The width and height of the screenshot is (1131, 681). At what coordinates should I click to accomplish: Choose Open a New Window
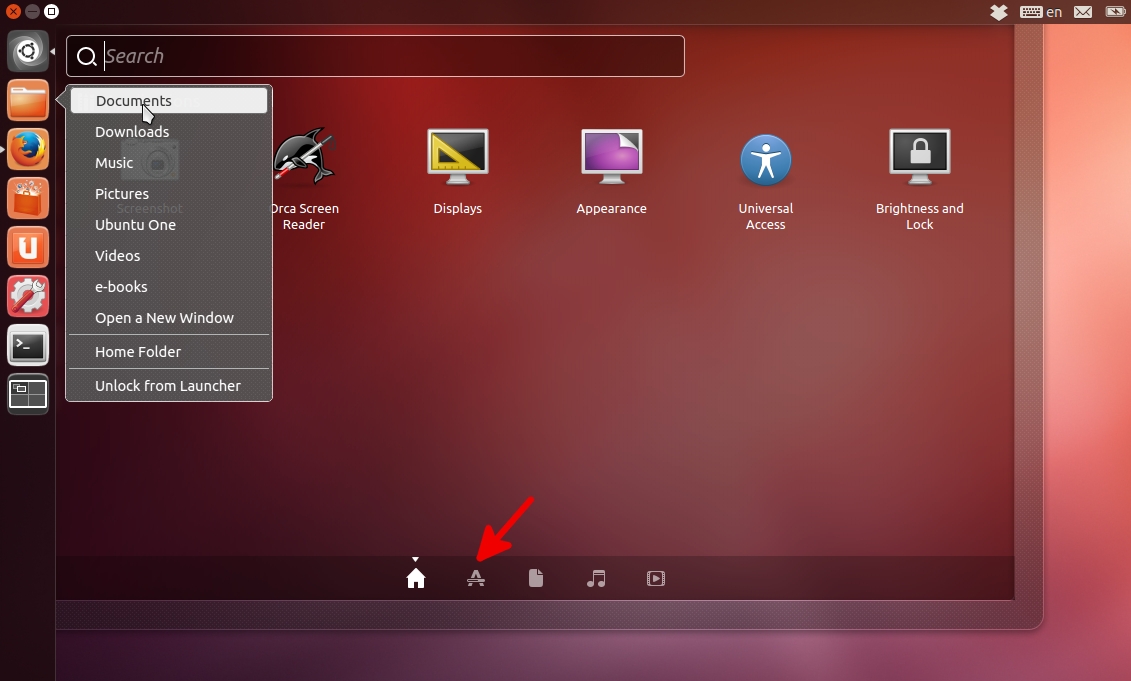pyautogui.click(x=164, y=318)
